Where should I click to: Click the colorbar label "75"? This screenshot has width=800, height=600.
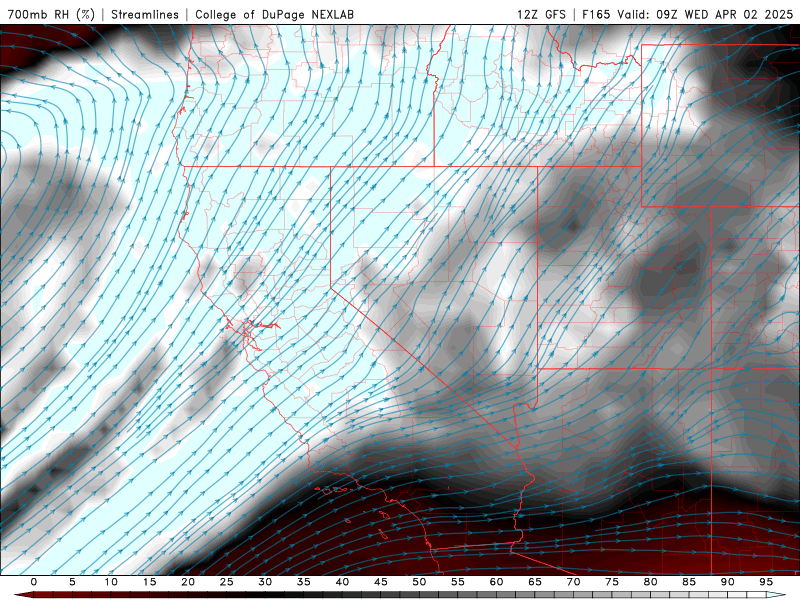click(612, 582)
